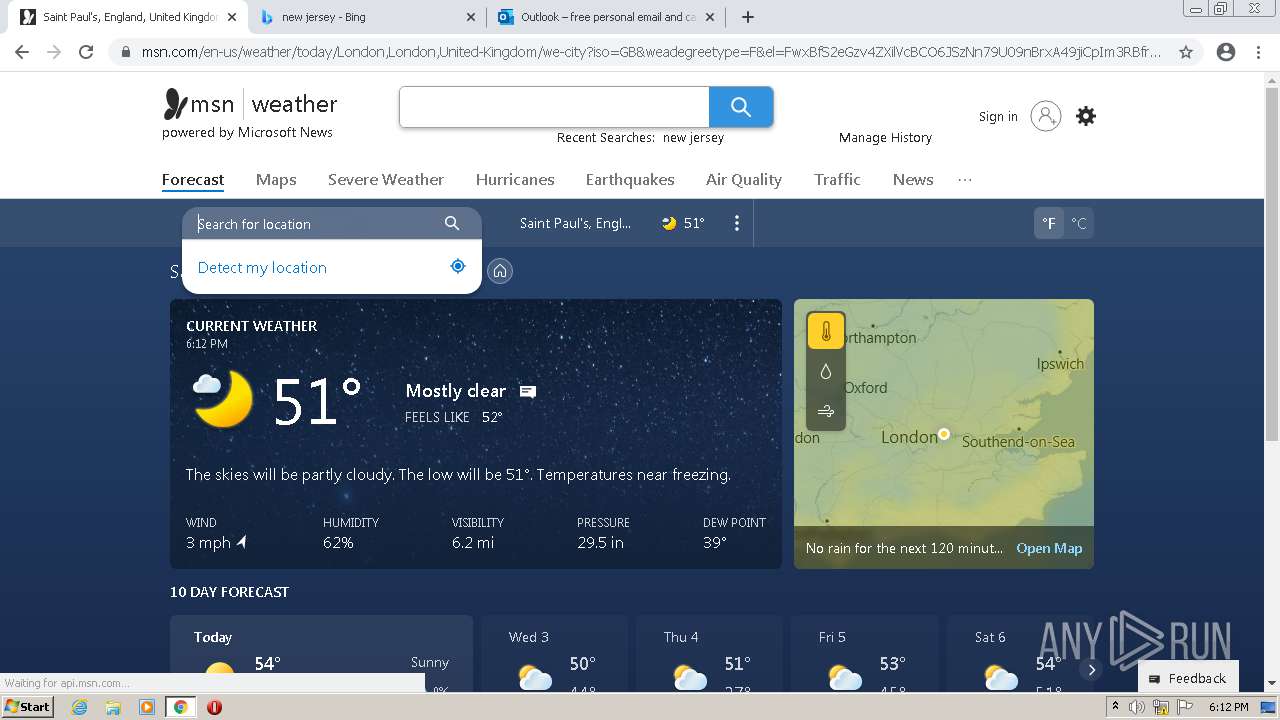Click the browser address bar URL
The width and height of the screenshot is (1280, 720).
tap(651, 52)
